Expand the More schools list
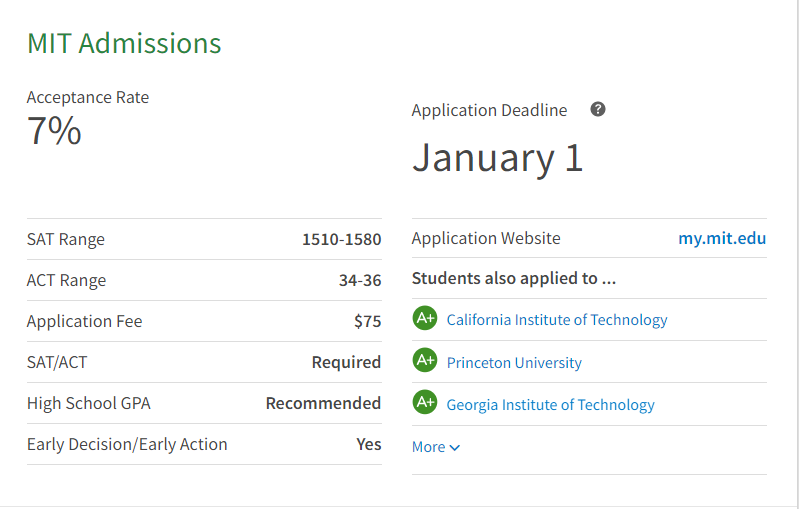The image size is (799, 509). 429,447
